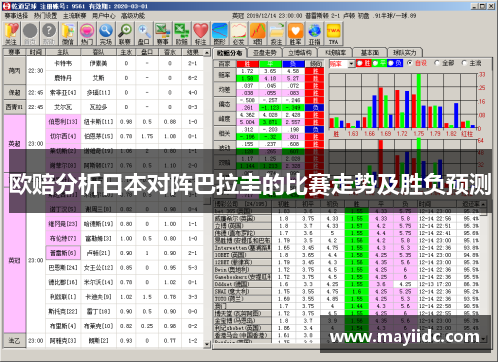Image resolution: width=500 pixels, height=362 pixels.
Task: Click the grey circle toolbar icon
Action: 30,34
